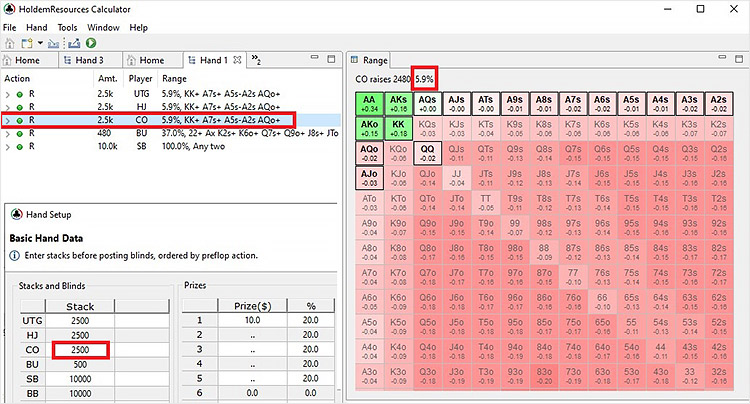Expand the SB 10.0k action row

(x=8, y=145)
